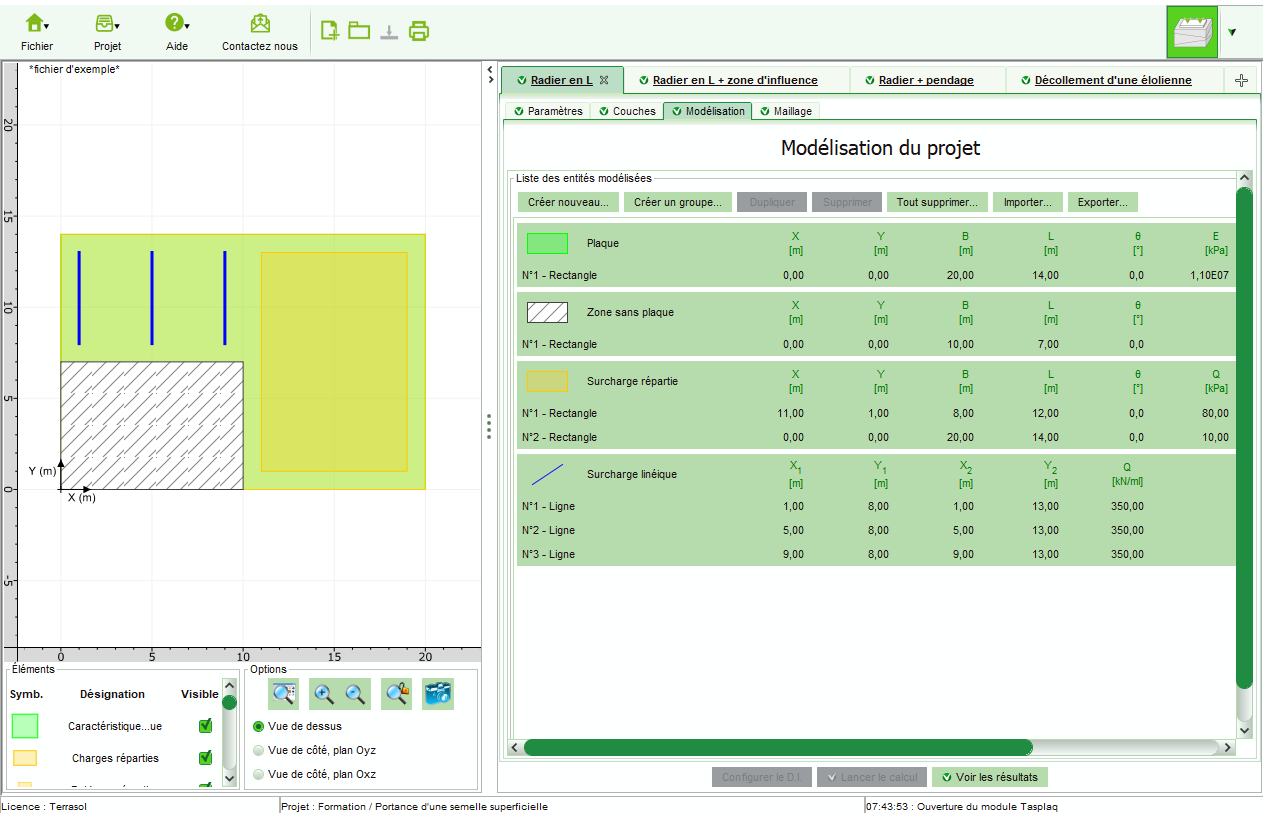Click the 1,10E07 modulus value cell
The image size is (1263, 813).
click(1210, 275)
